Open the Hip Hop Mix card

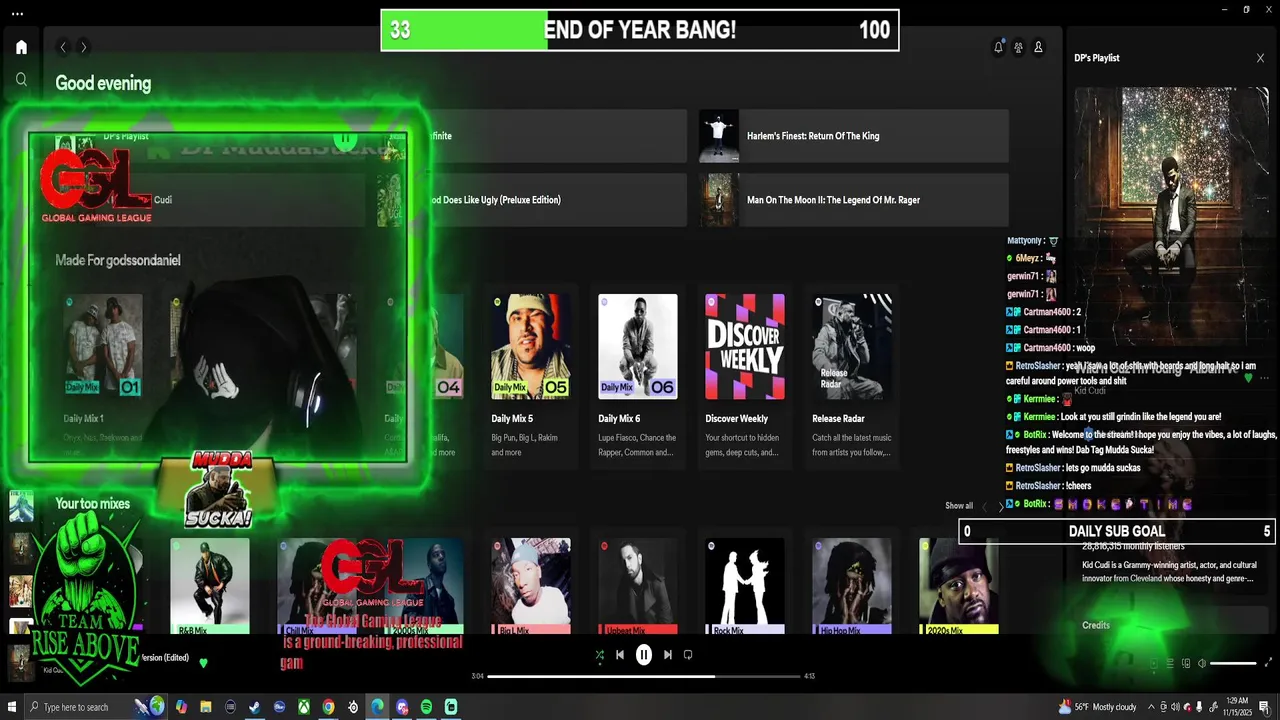(852, 586)
